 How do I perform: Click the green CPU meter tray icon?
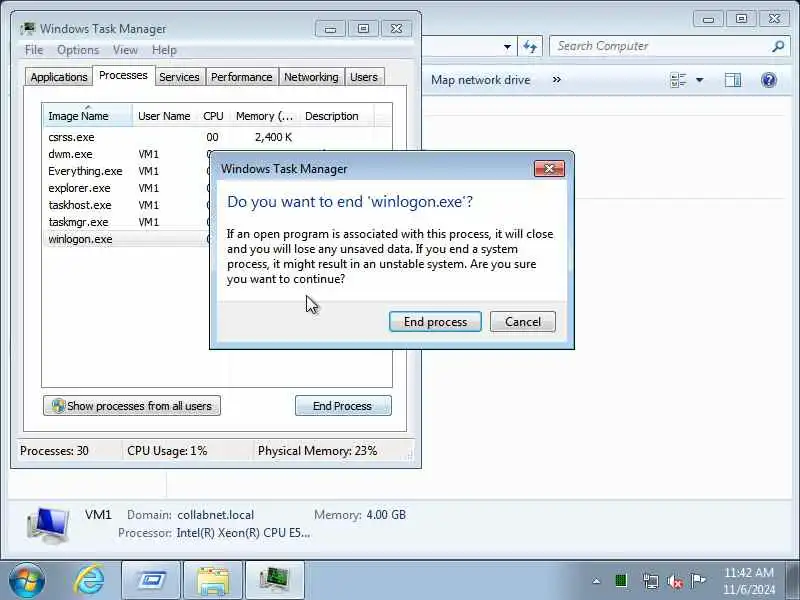(621, 581)
